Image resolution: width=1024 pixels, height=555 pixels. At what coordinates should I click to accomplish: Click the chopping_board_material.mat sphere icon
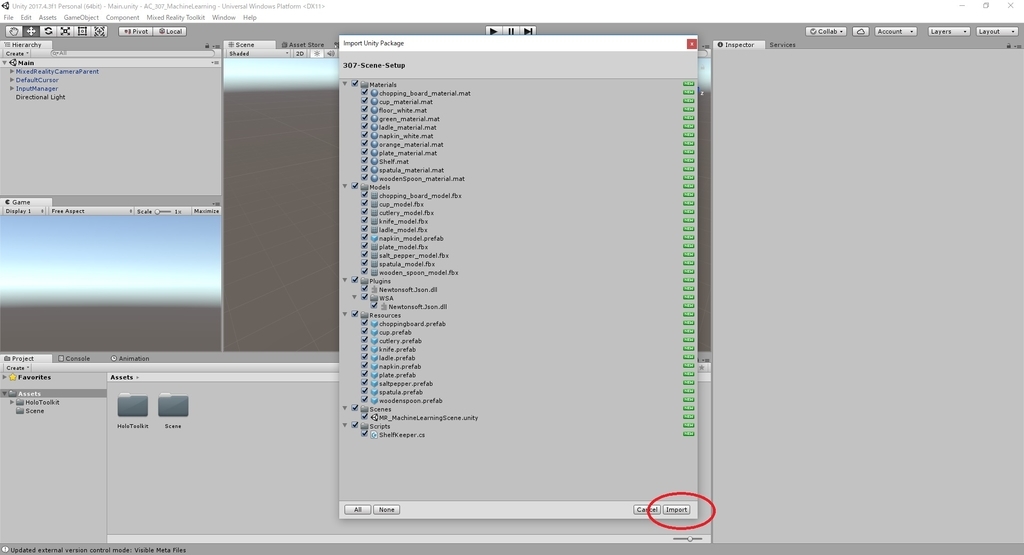pos(375,93)
